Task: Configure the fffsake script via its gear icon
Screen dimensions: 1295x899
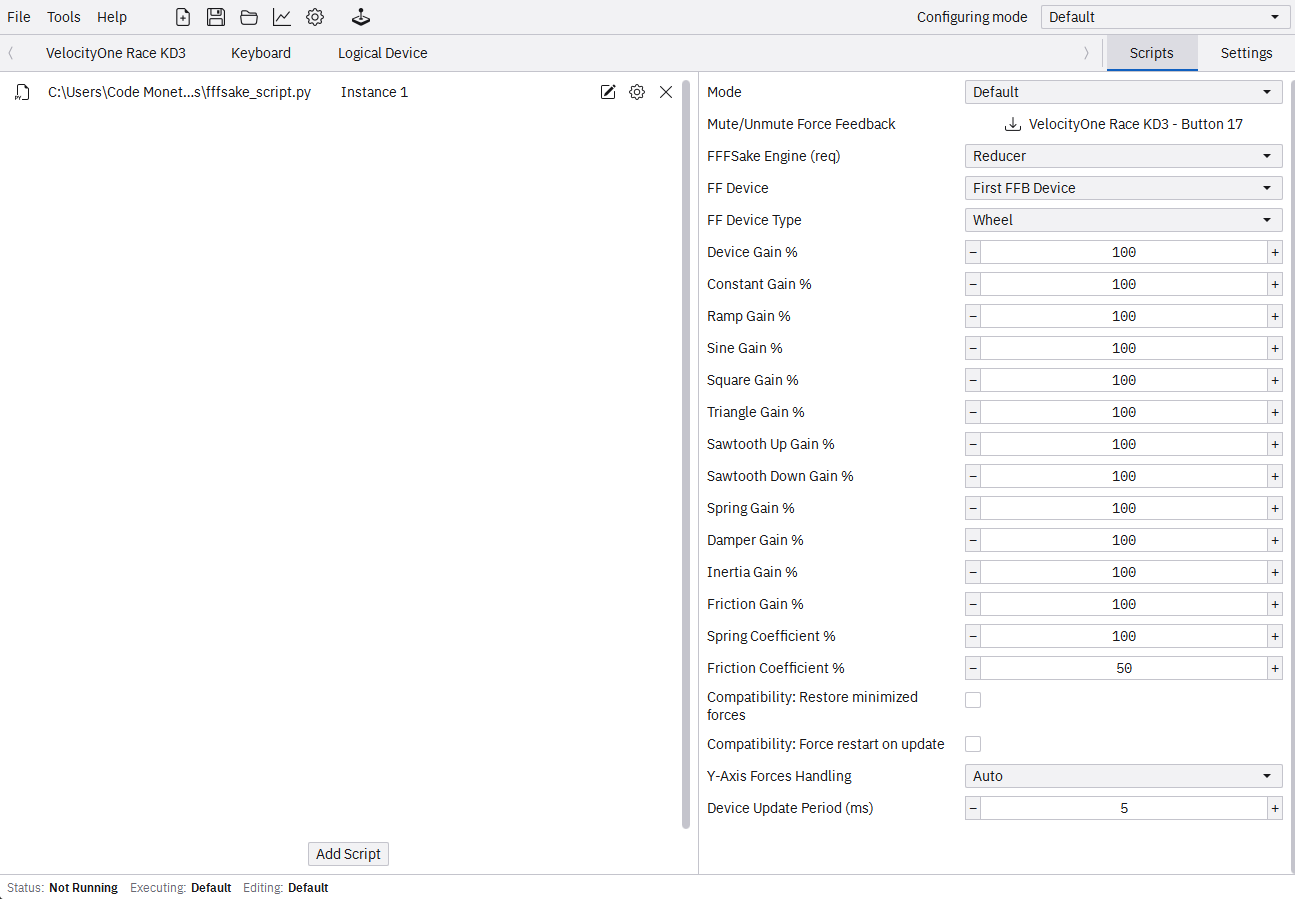Action: pyautogui.click(x=637, y=92)
